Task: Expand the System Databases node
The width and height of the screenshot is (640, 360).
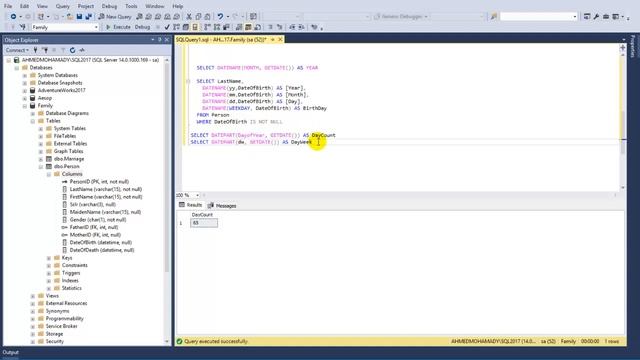Action: pos(25,75)
